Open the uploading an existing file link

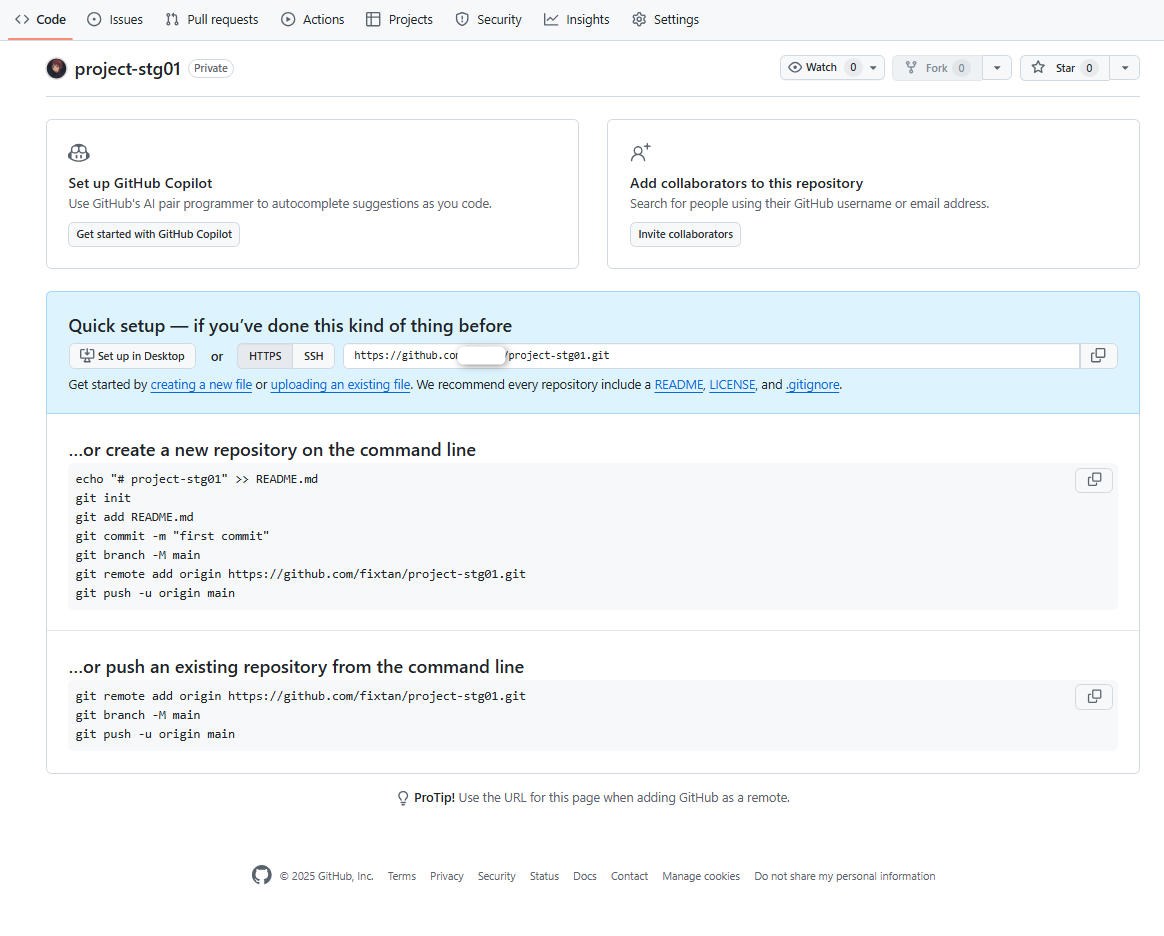[340, 385]
